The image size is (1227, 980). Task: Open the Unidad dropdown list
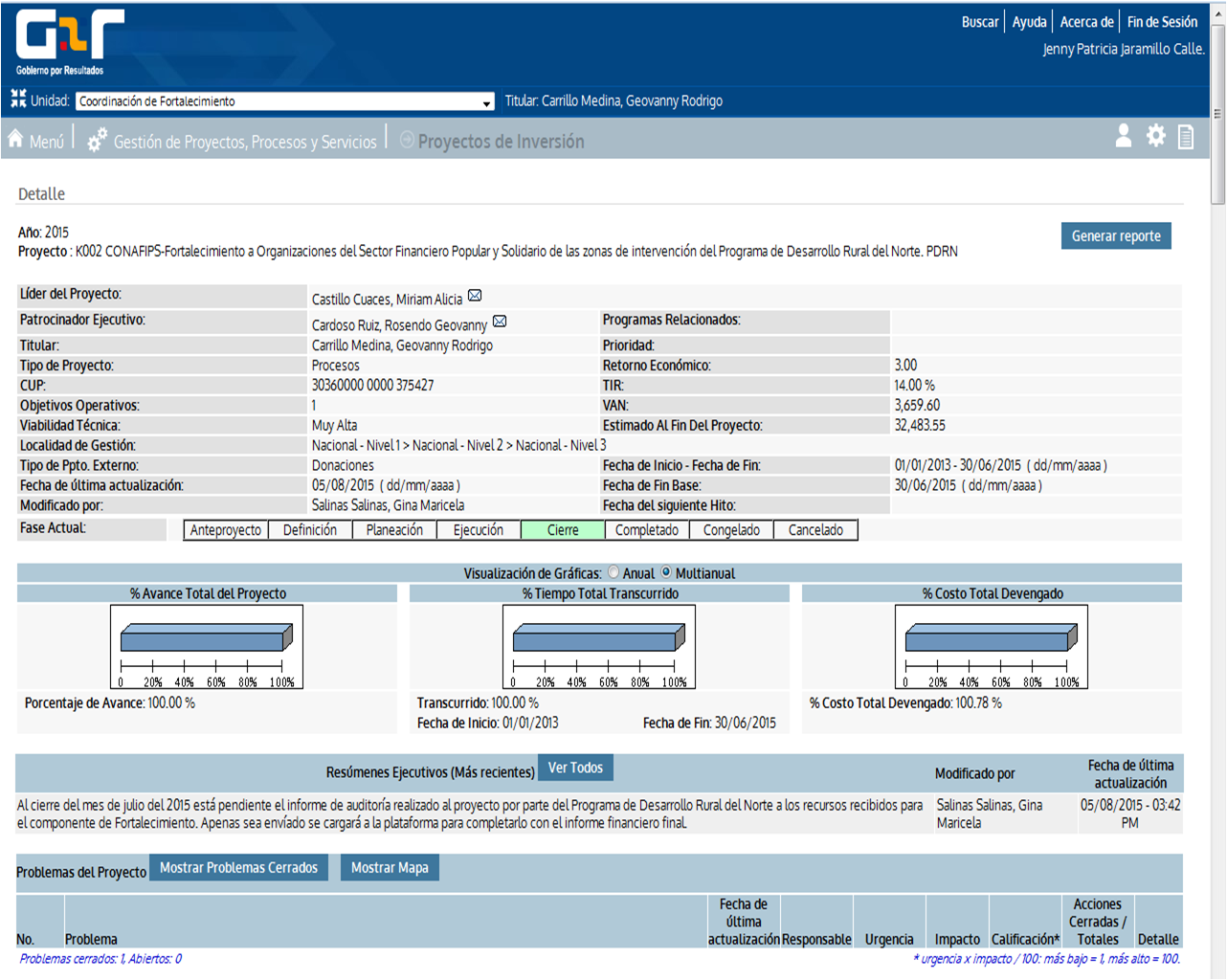point(486,102)
